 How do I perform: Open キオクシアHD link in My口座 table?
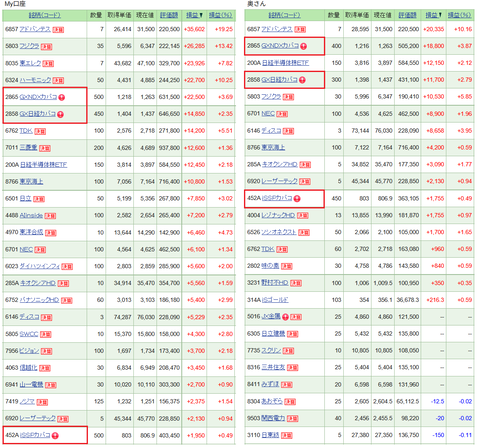[x=38, y=283]
